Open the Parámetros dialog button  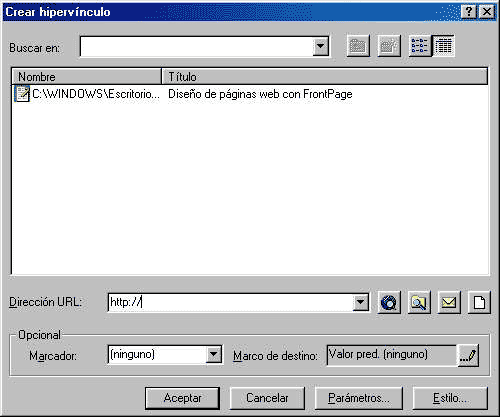[359, 398]
